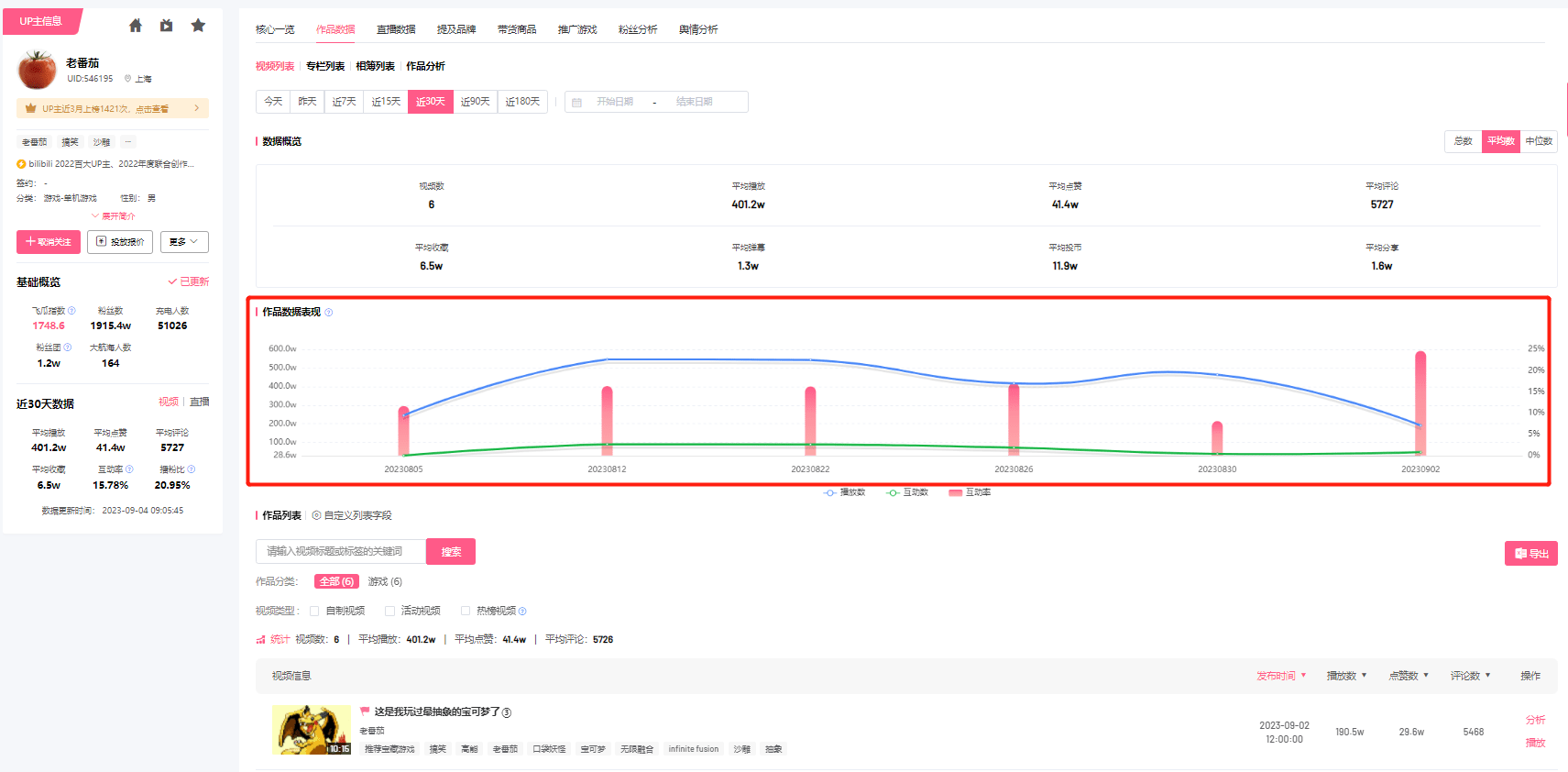This screenshot has height=772, width=1568.
Task: Switch to 作品分析 sub-tab
Action: click(x=425, y=66)
